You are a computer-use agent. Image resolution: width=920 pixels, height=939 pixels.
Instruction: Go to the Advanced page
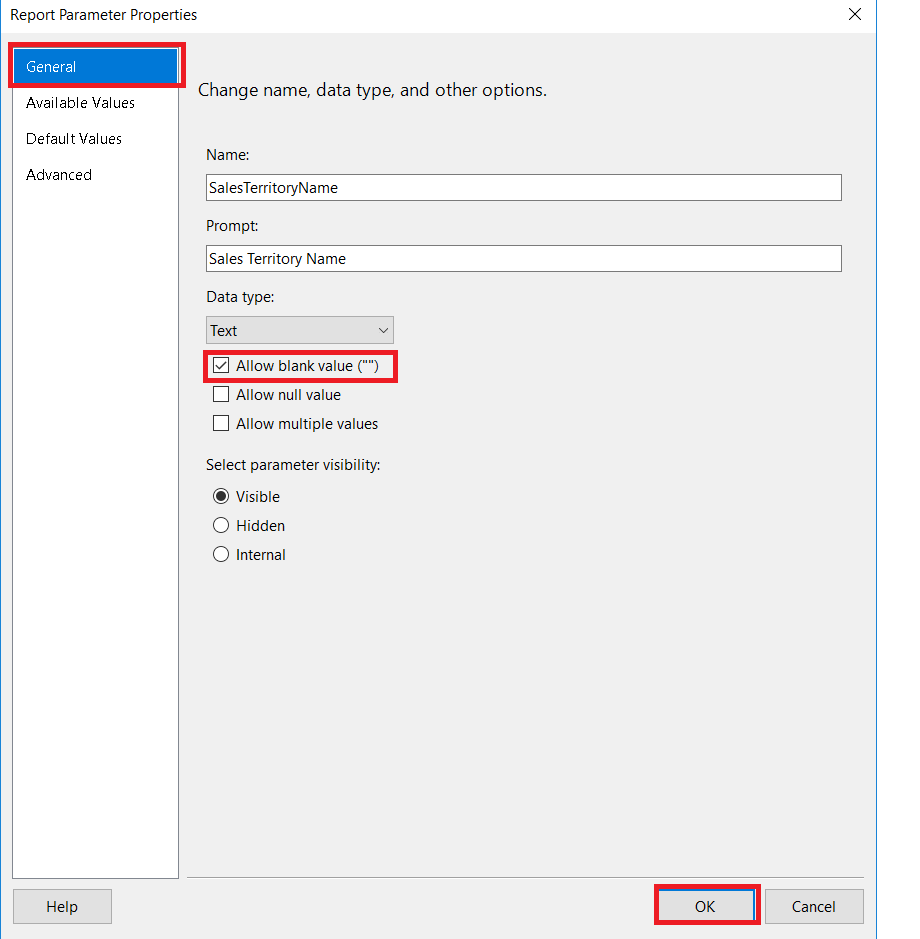59,175
